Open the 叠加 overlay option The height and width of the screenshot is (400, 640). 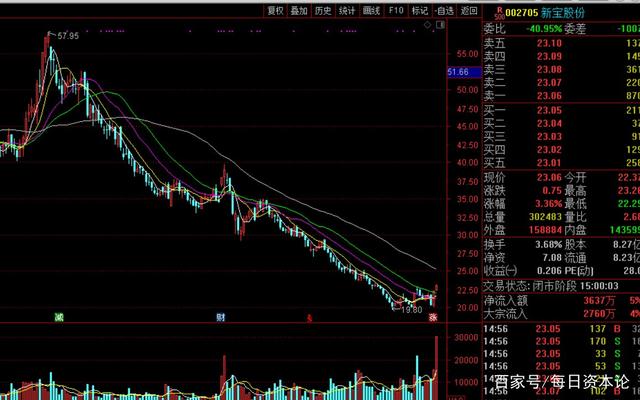pyautogui.click(x=299, y=11)
